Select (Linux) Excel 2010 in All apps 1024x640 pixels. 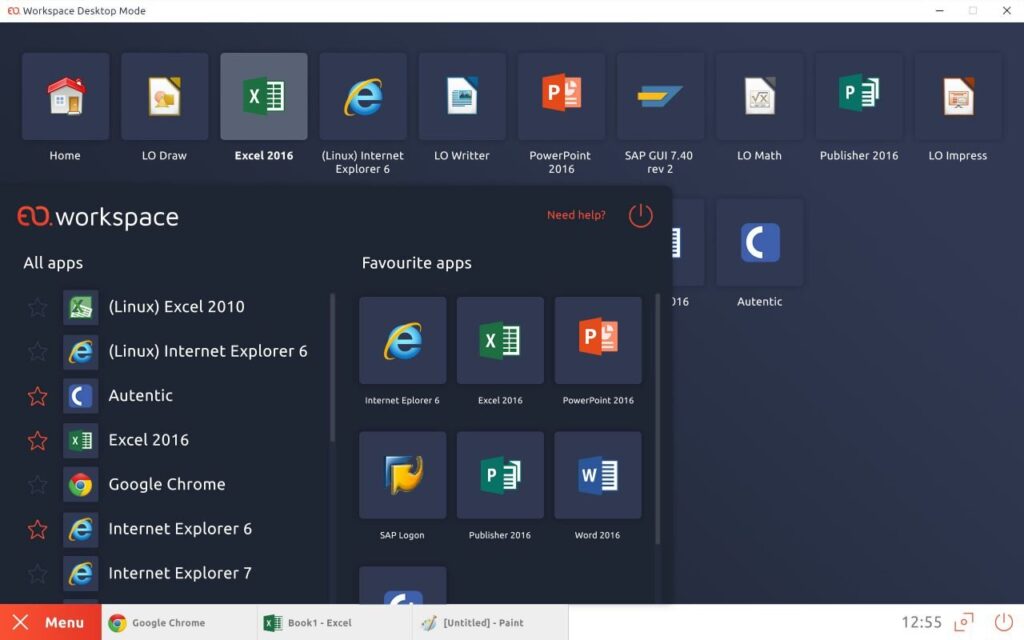click(176, 307)
